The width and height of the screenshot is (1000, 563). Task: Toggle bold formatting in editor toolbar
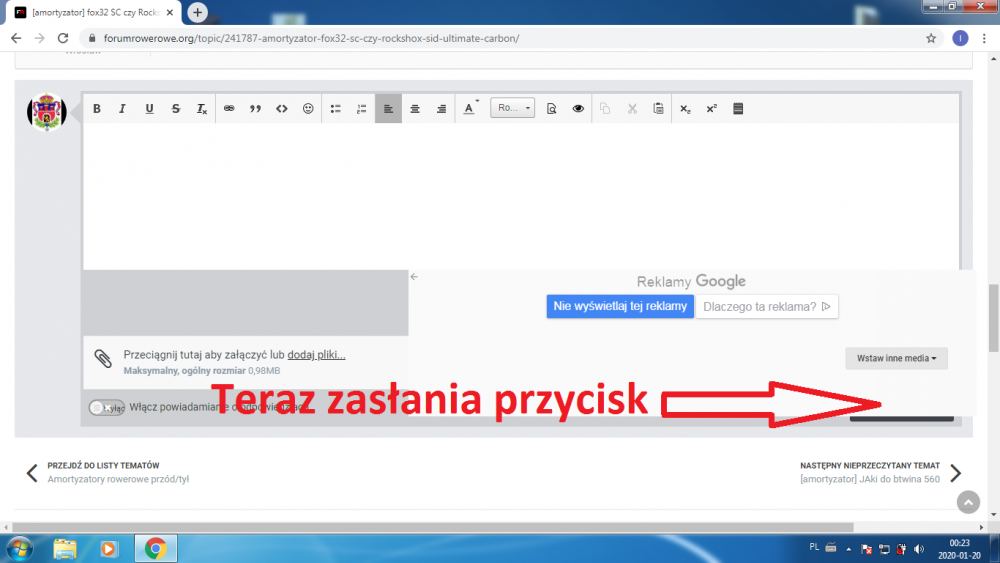(97, 109)
